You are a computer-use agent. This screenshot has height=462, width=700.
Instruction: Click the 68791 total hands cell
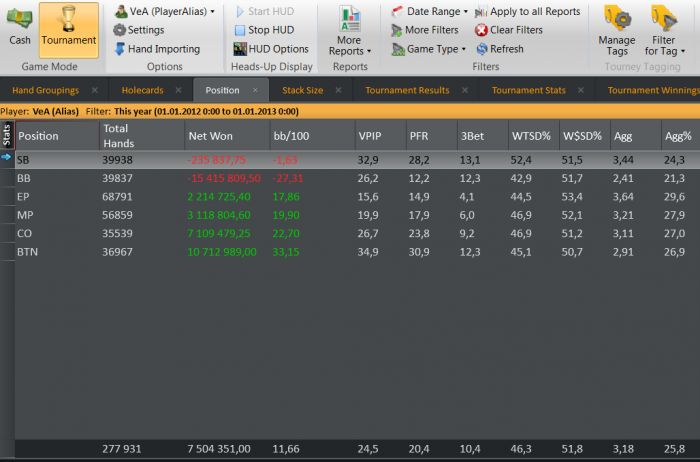pyautogui.click(x=117, y=196)
